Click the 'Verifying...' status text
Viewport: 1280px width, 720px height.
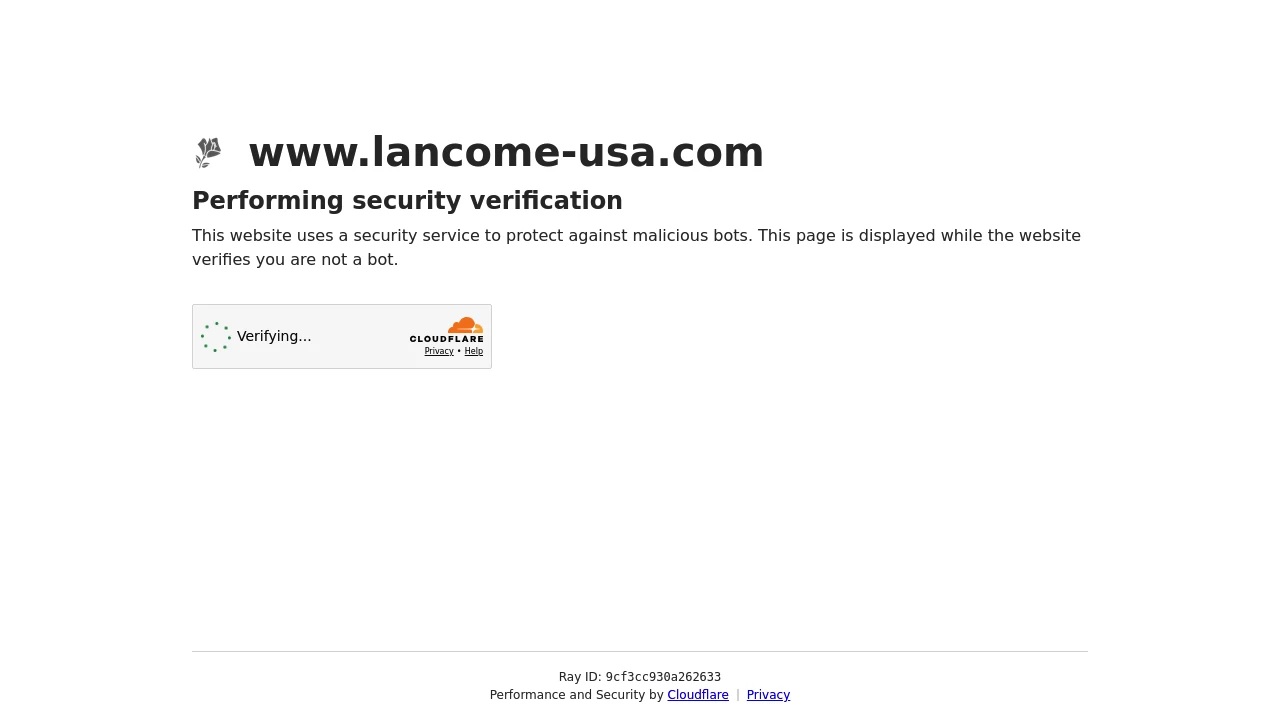pyautogui.click(x=274, y=337)
